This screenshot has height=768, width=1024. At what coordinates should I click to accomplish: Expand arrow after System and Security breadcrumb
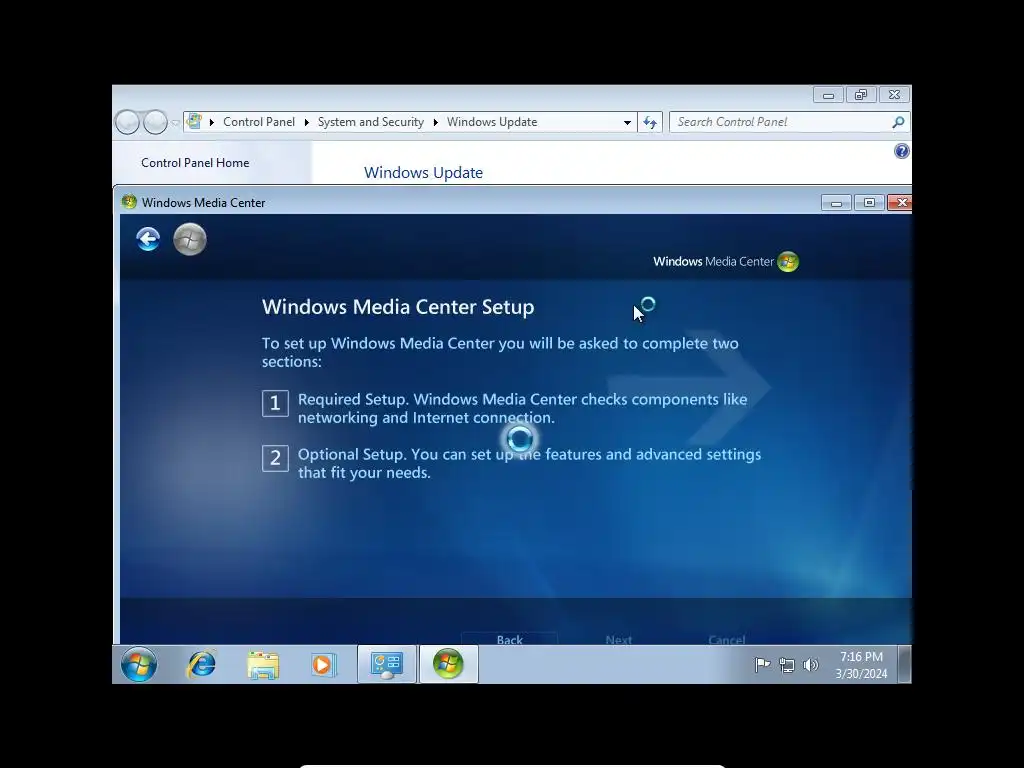point(436,122)
